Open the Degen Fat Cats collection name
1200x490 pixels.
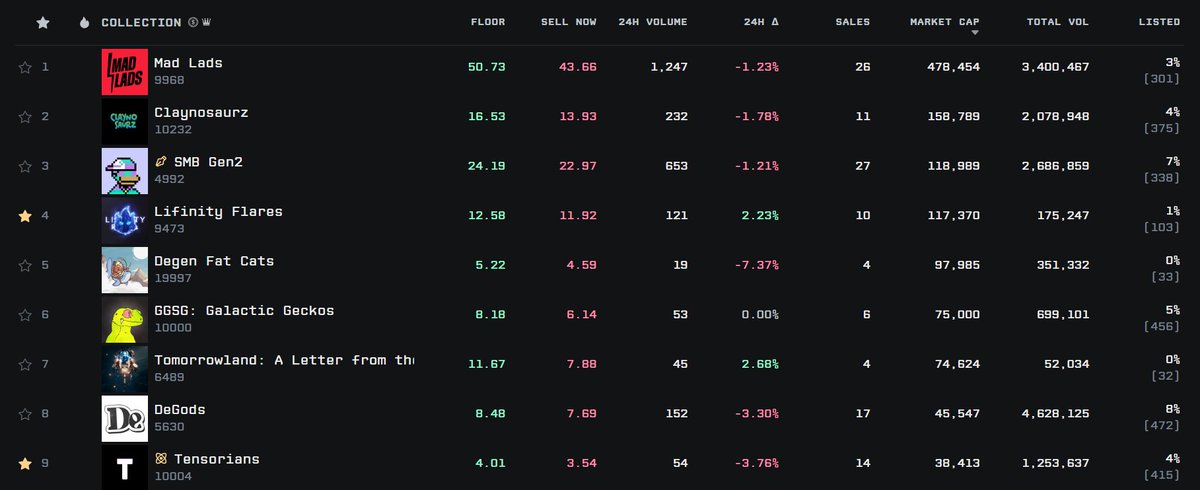pyautogui.click(x=214, y=261)
